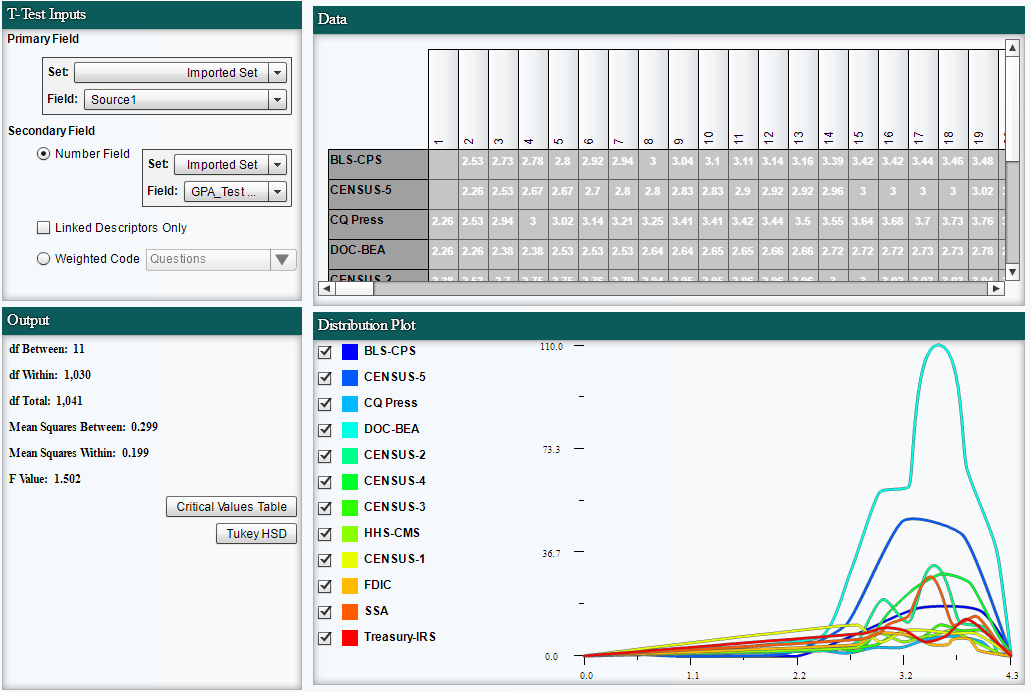
Task: Click the Data table scroll up arrow
Action: click(1013, 47)
